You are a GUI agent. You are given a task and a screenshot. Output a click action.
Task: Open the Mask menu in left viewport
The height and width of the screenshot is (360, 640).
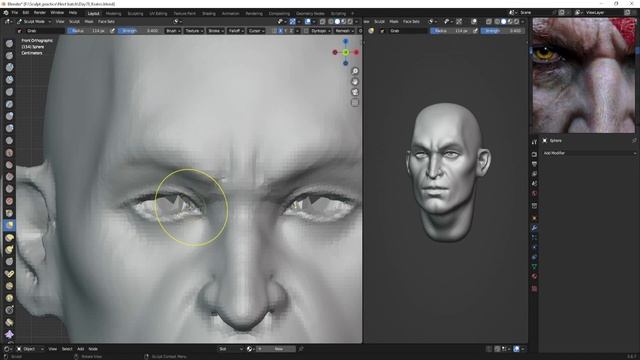[x=89, y=21]
